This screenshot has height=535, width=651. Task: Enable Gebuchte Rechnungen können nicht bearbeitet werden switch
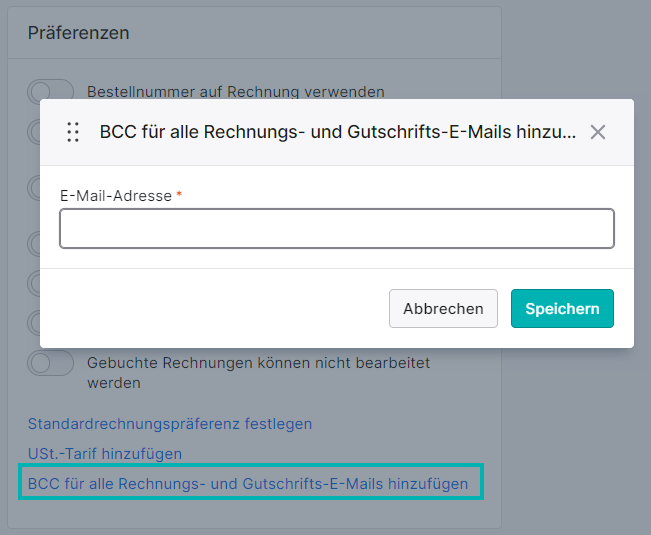pos(50,363)
